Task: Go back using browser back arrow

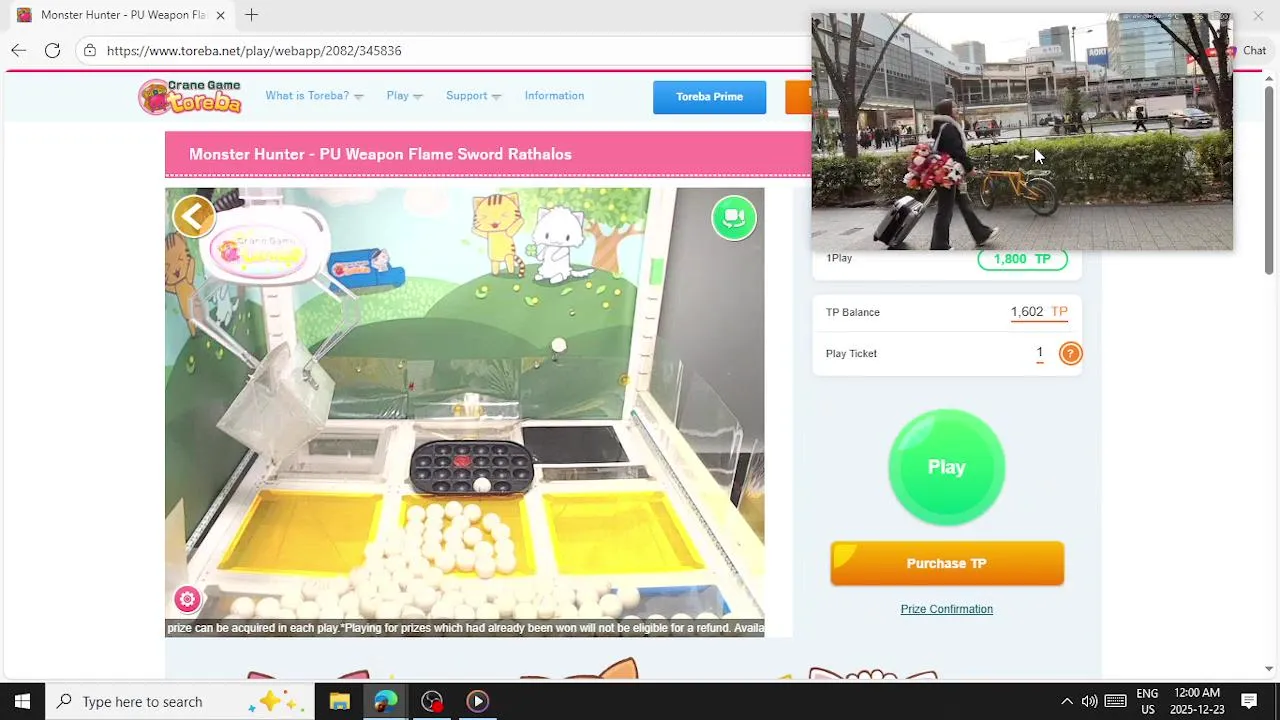Action: tap(19, 50)
